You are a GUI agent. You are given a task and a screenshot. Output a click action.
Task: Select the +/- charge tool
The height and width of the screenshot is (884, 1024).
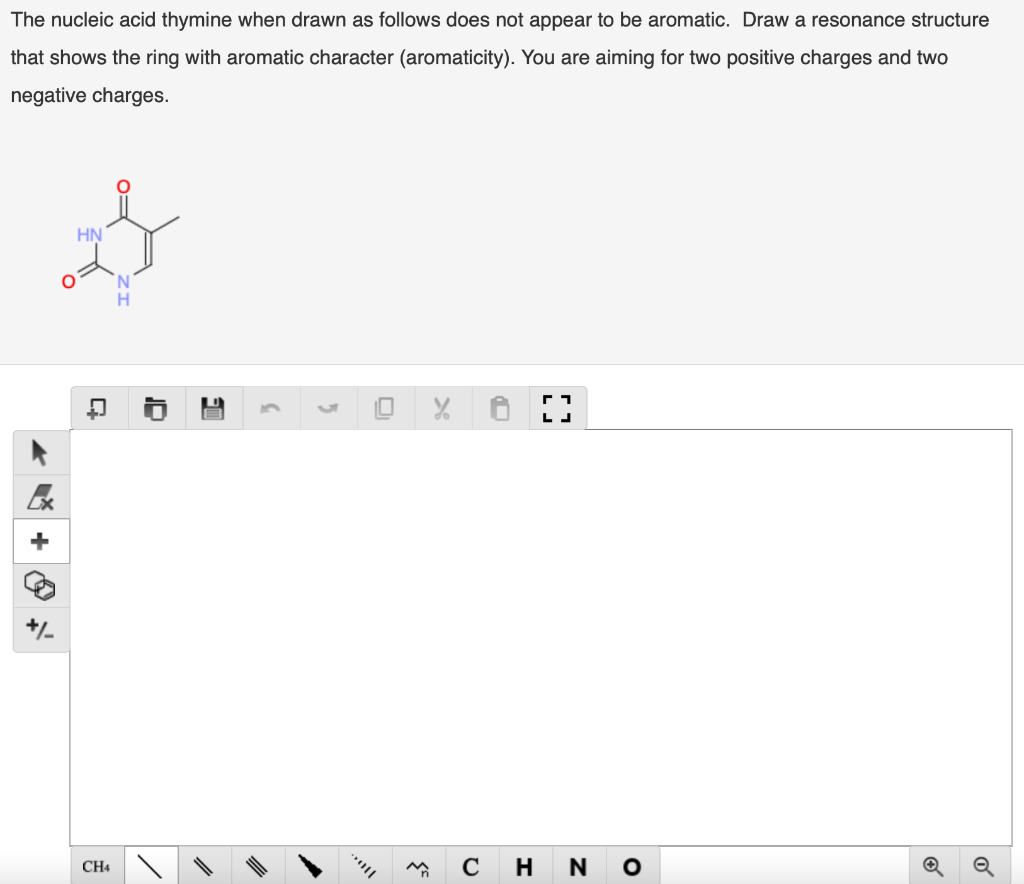tap(40, 630)
